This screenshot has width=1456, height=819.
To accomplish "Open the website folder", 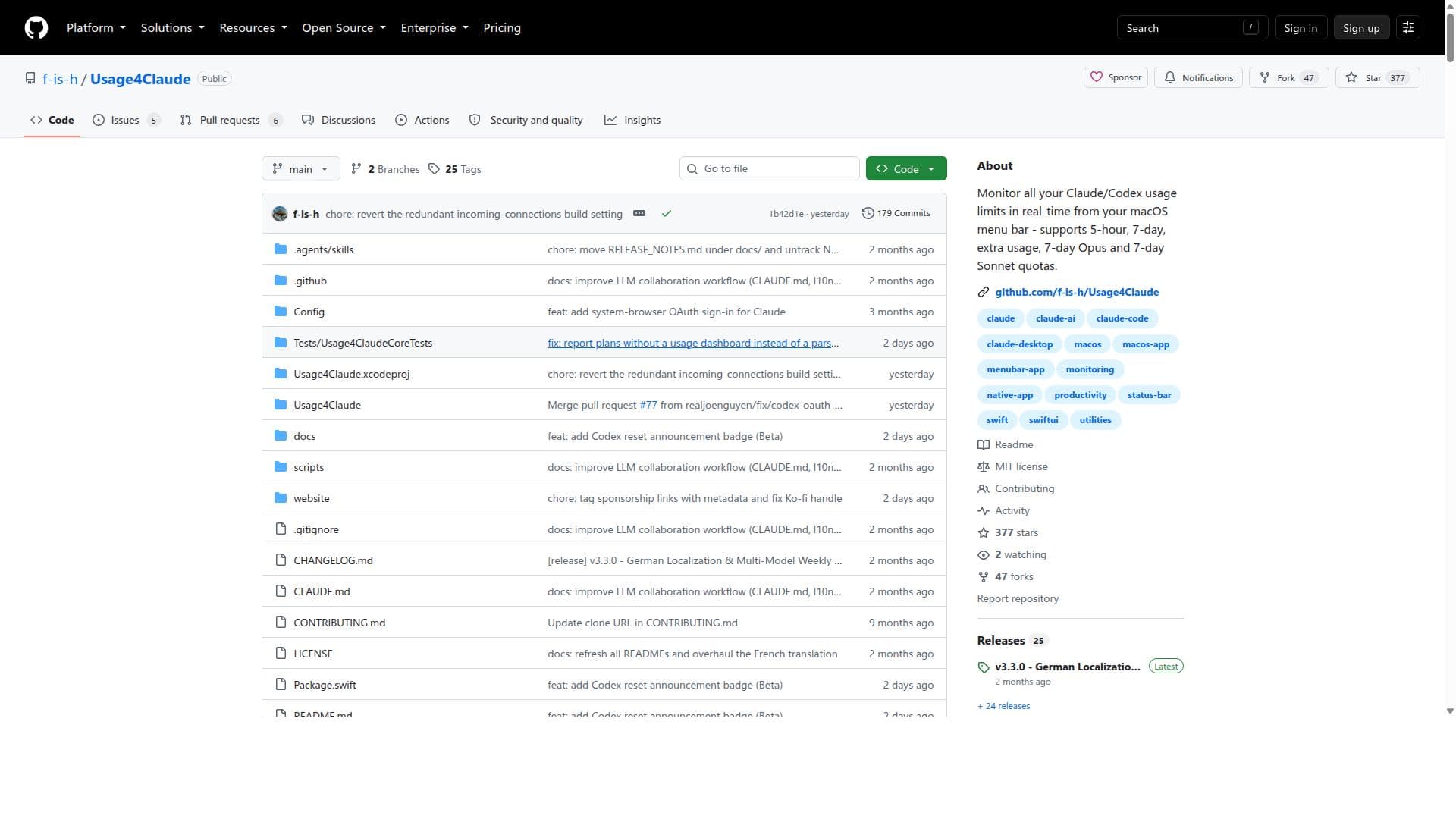I will pyautogui.click(x=311, y=498).
